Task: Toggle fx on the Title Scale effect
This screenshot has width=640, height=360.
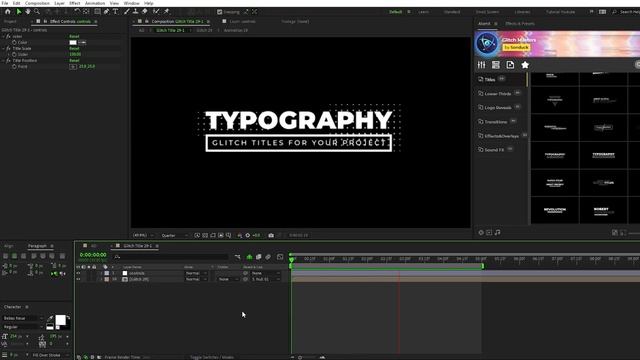Action: click(8, 49)
